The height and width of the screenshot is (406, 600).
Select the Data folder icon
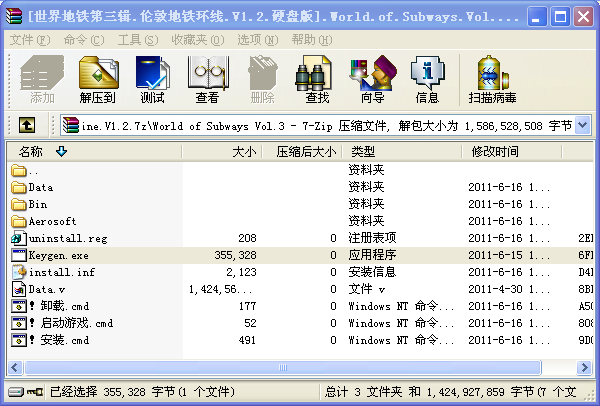click(18, 187)
